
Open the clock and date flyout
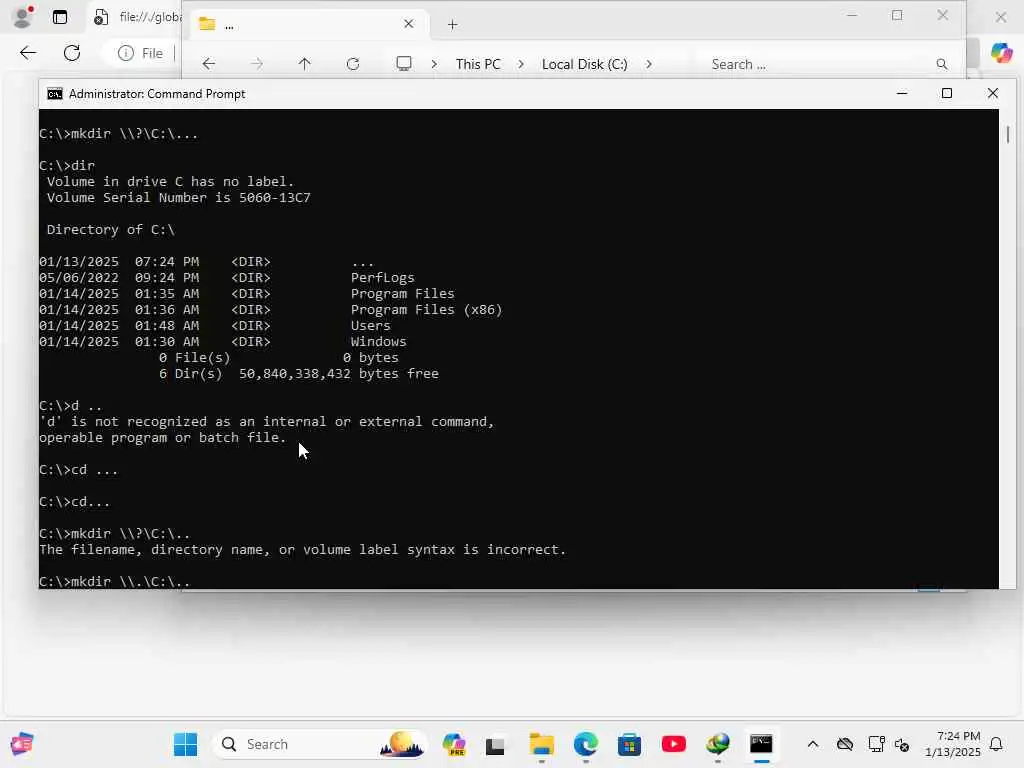[953, 744]
